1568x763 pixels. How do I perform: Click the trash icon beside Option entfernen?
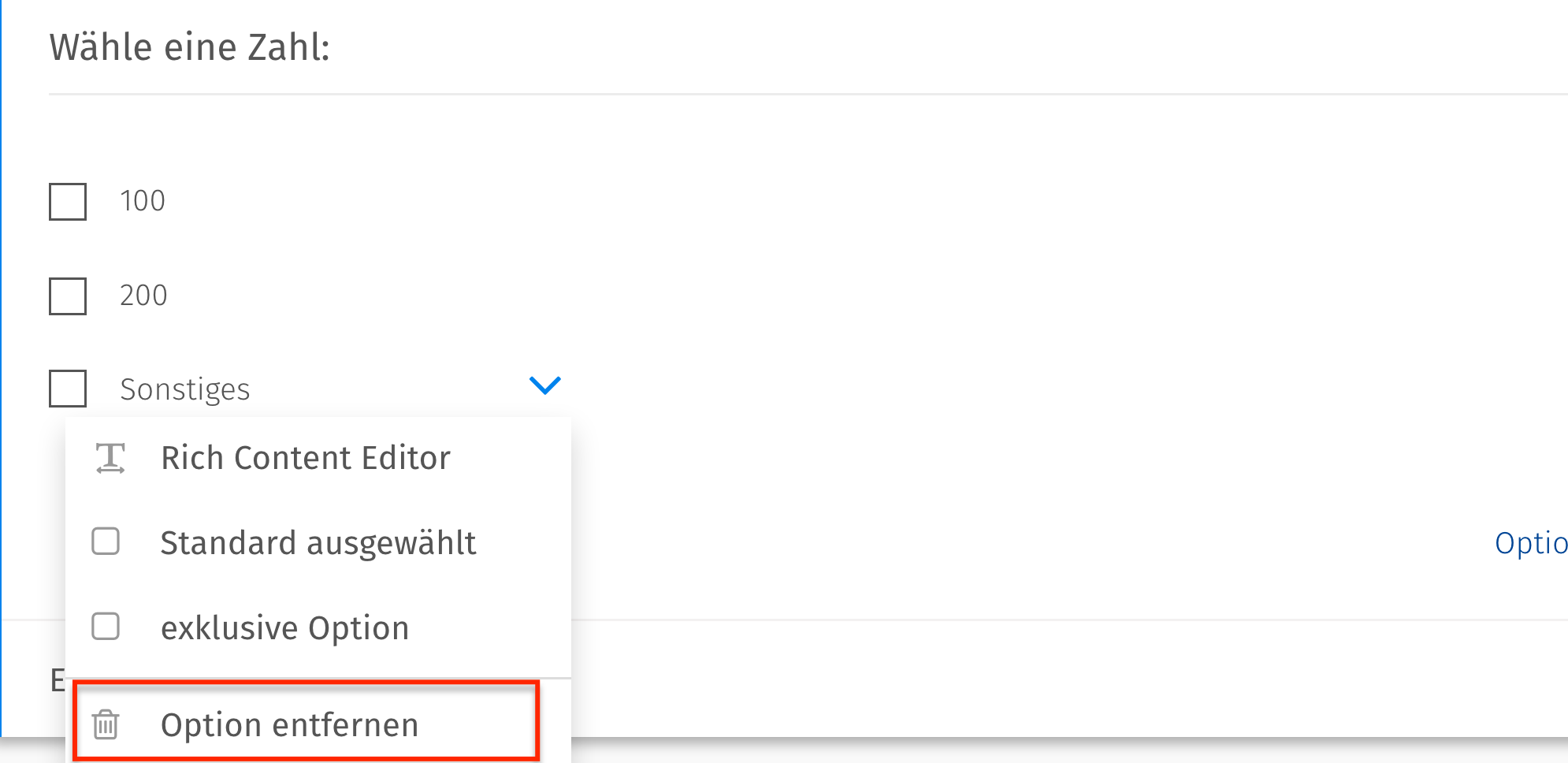pyautogui.click(x=106, y=724)
